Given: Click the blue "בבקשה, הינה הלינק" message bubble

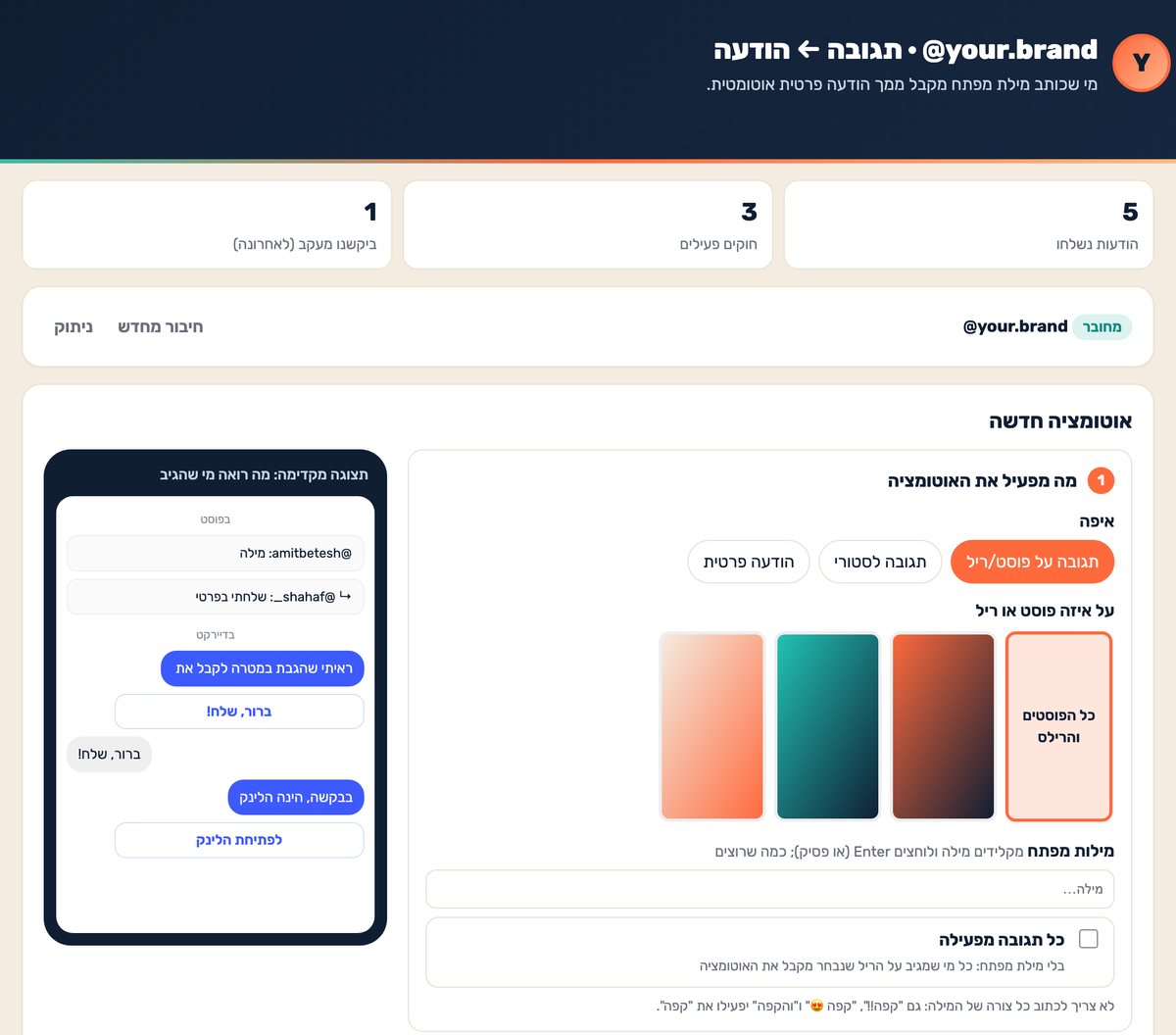Looking at the screenshot, I should (x=296, y=797).
